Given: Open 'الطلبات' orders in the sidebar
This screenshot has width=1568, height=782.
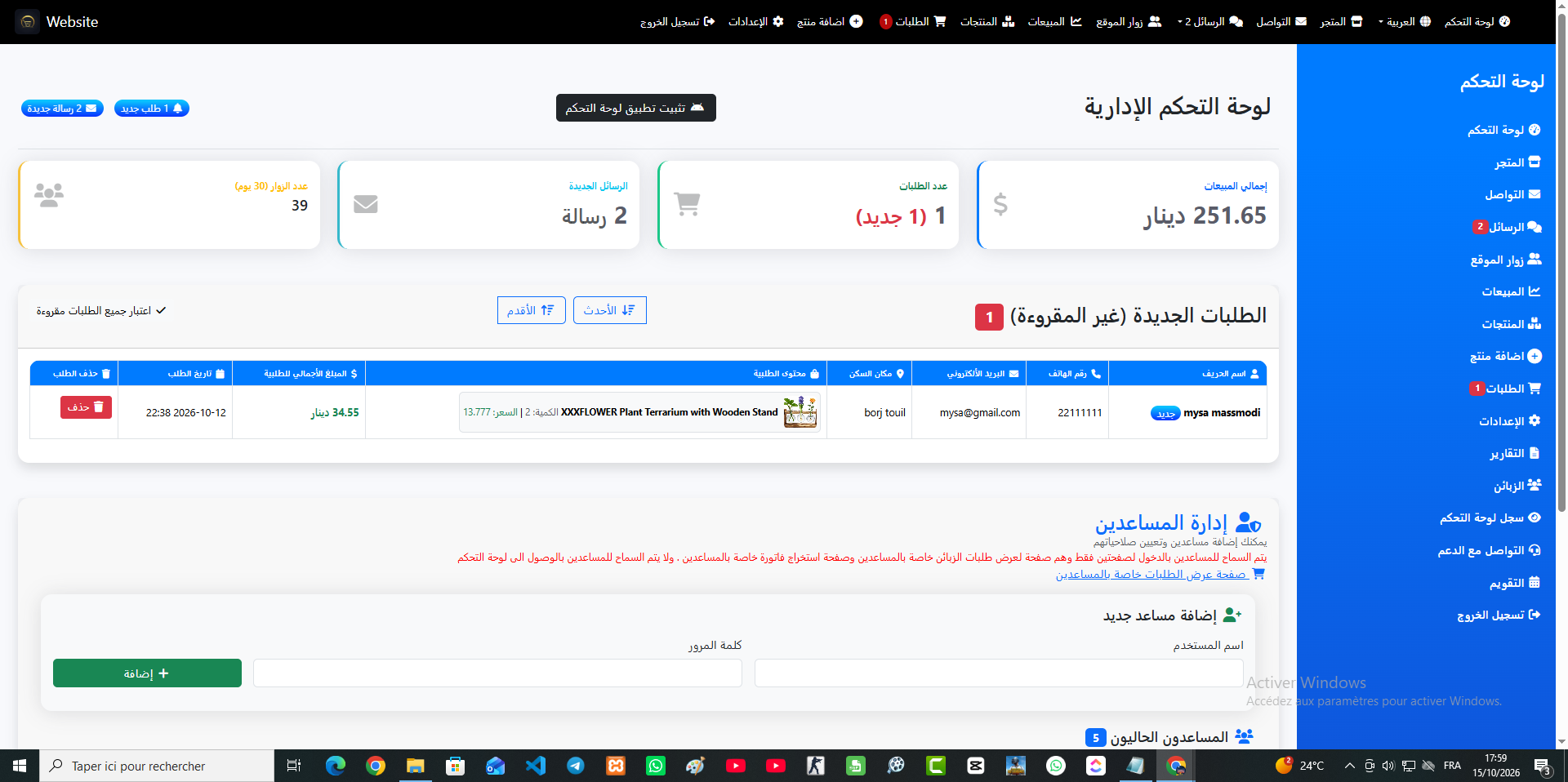Looking at the screenshot, I should [1506, 389].
